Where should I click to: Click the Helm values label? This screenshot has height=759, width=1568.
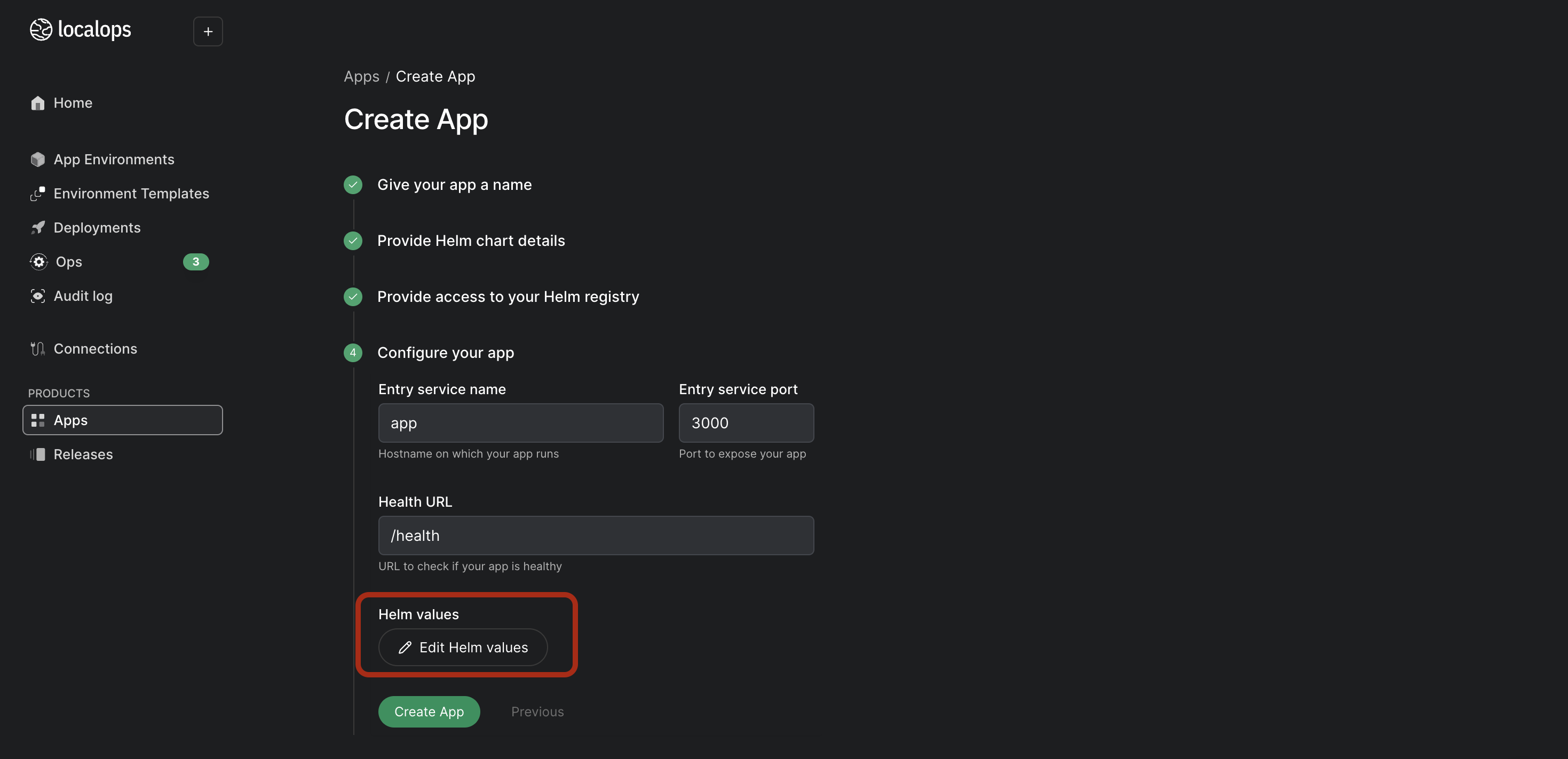[419, 614]
